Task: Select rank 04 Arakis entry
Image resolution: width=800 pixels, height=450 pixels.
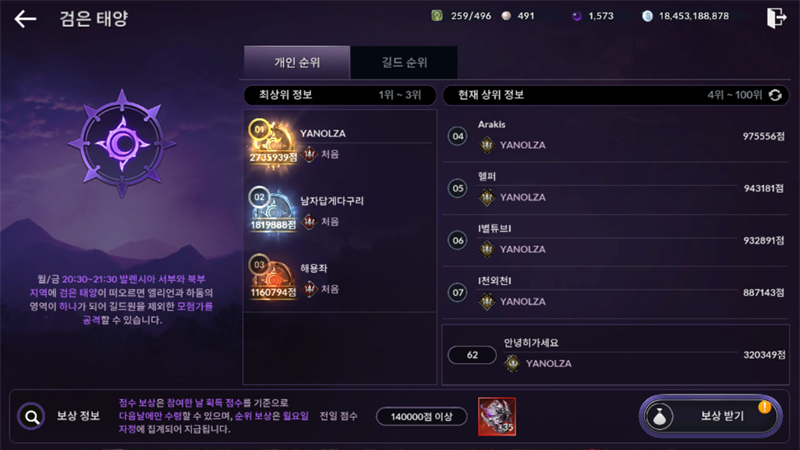Action: point(615,136)
